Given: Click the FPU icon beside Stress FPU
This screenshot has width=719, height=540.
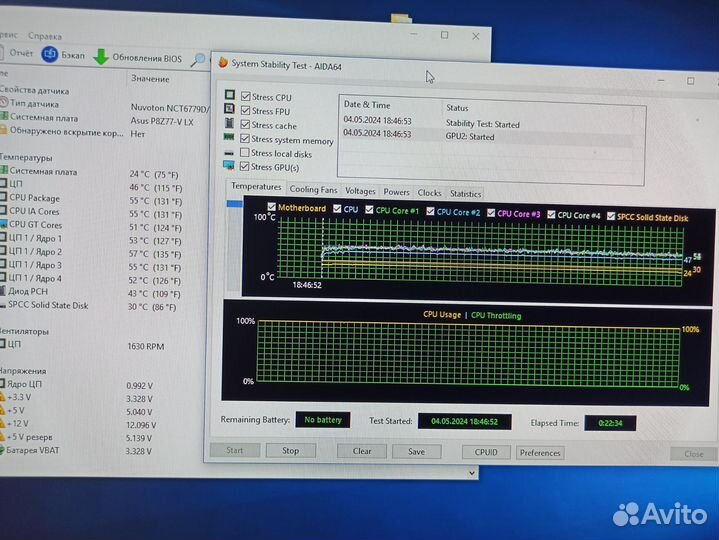Looking at the screenshot, I should click(229, 109).
